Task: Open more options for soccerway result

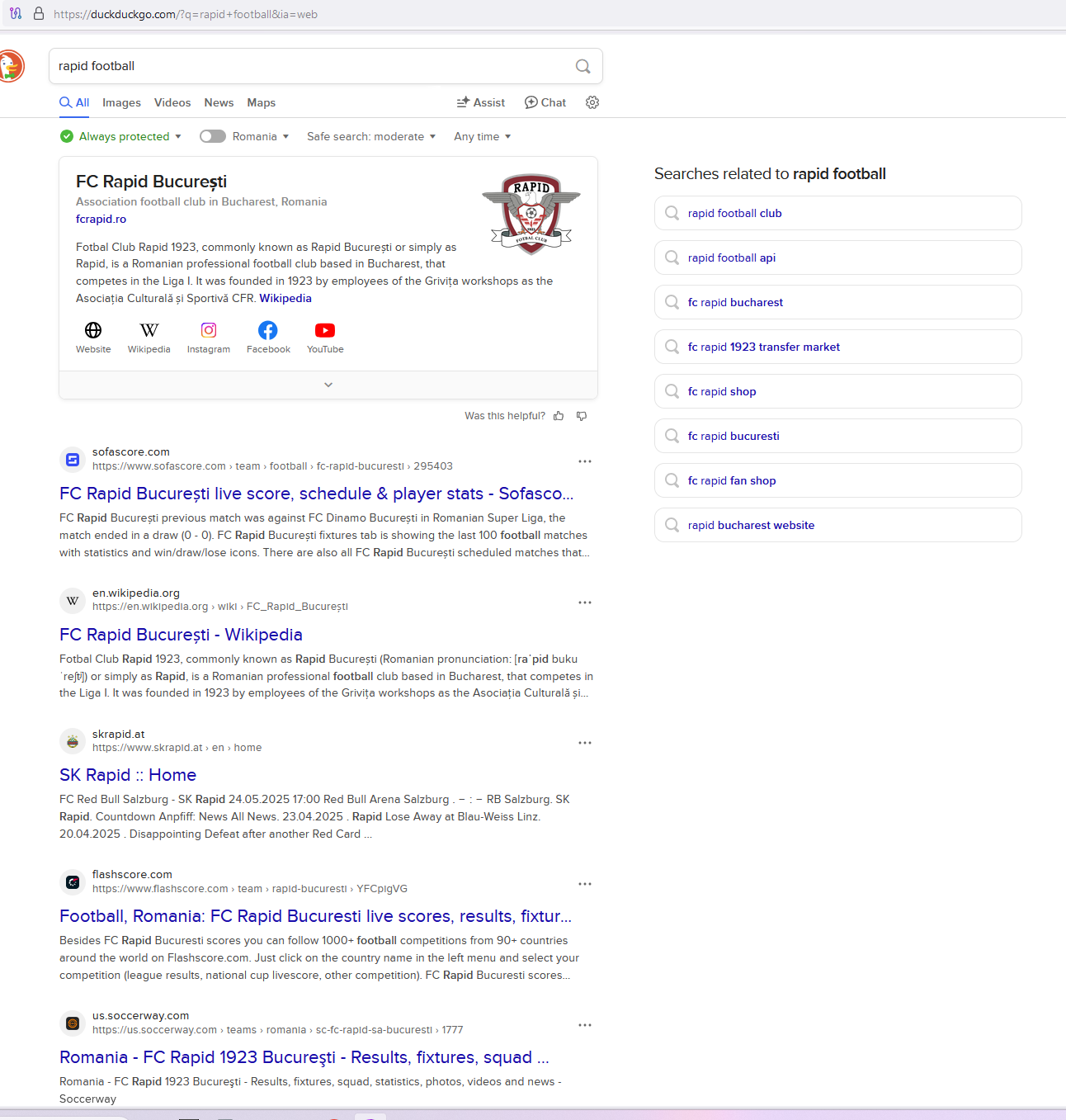Action: point(585,1025)
